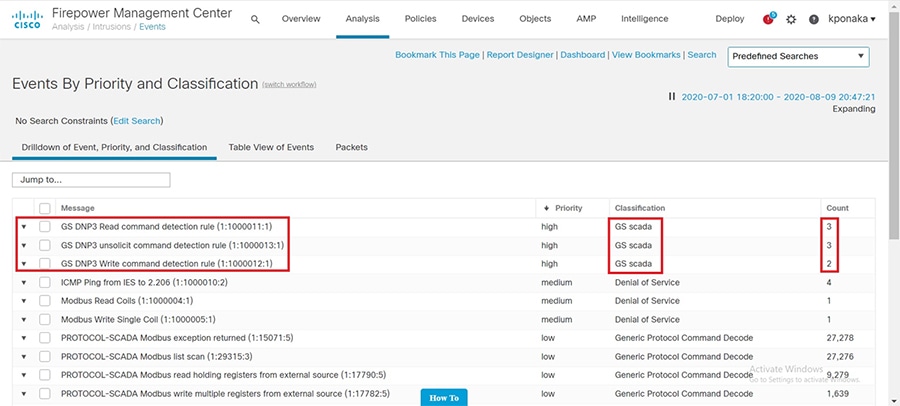Click the count 1,639 cell
This screenshot has height=406, width=900.
pyautogui.click(x=836, y=394)
